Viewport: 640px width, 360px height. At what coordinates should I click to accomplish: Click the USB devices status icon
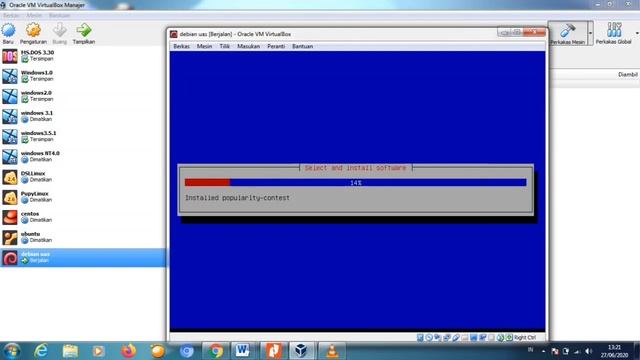(456, 338)
